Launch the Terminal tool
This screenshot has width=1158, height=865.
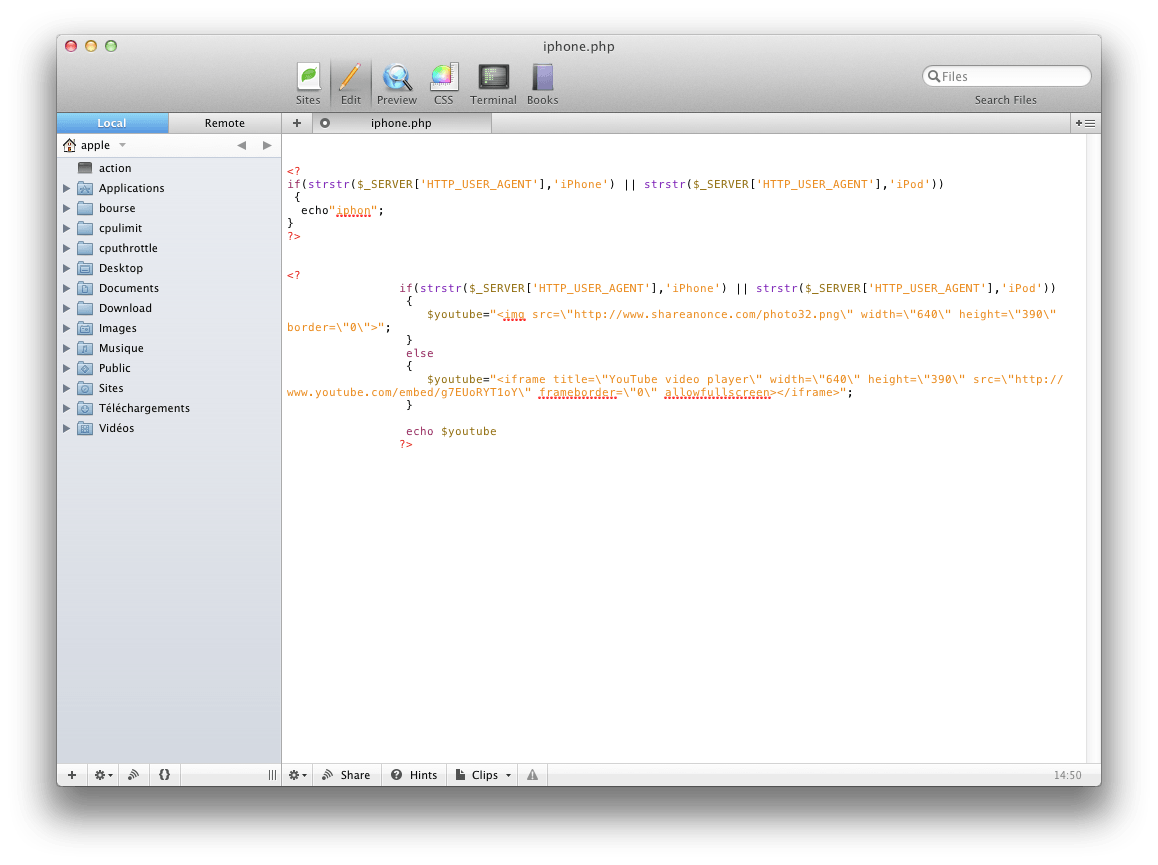pyautogui.click(x=493, y=84)
